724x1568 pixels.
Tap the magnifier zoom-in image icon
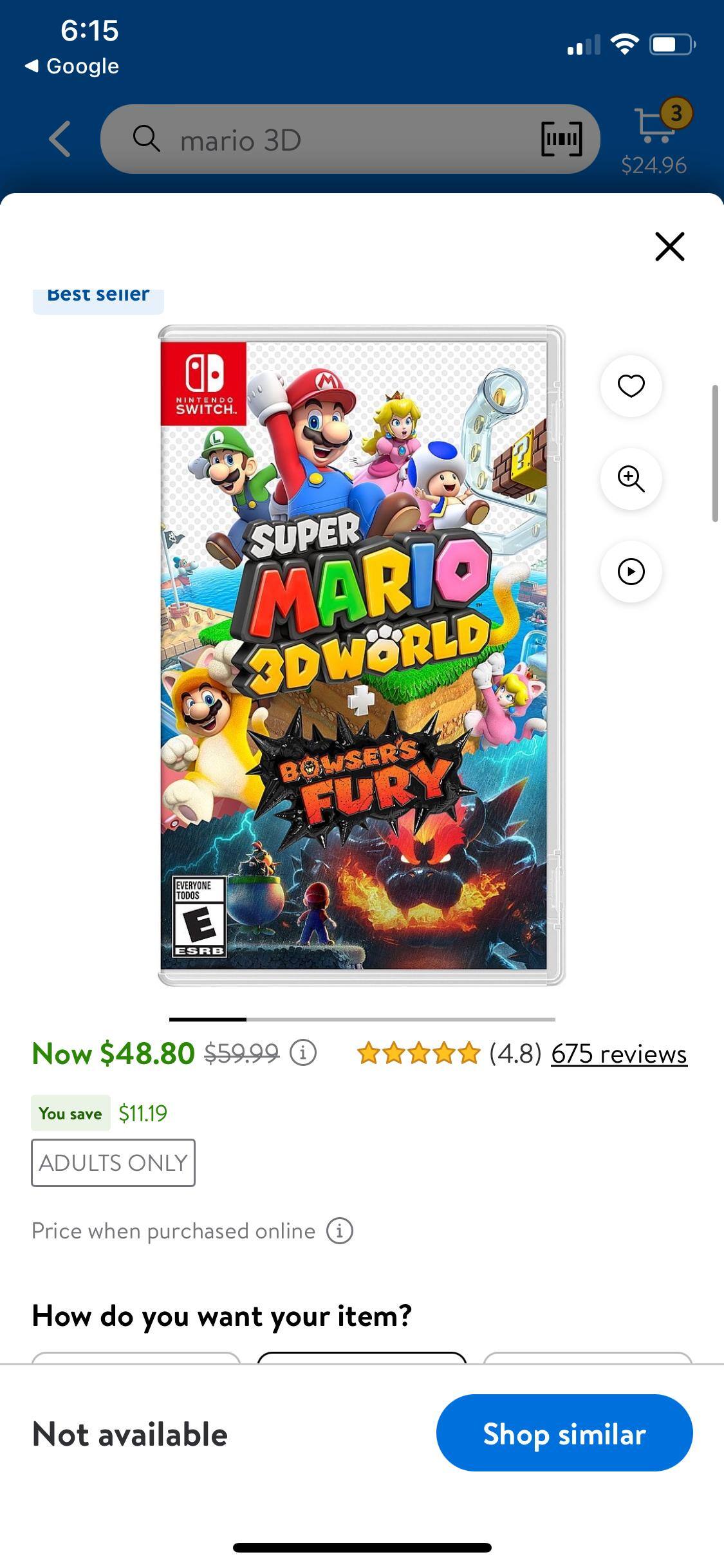click(631, 479)
